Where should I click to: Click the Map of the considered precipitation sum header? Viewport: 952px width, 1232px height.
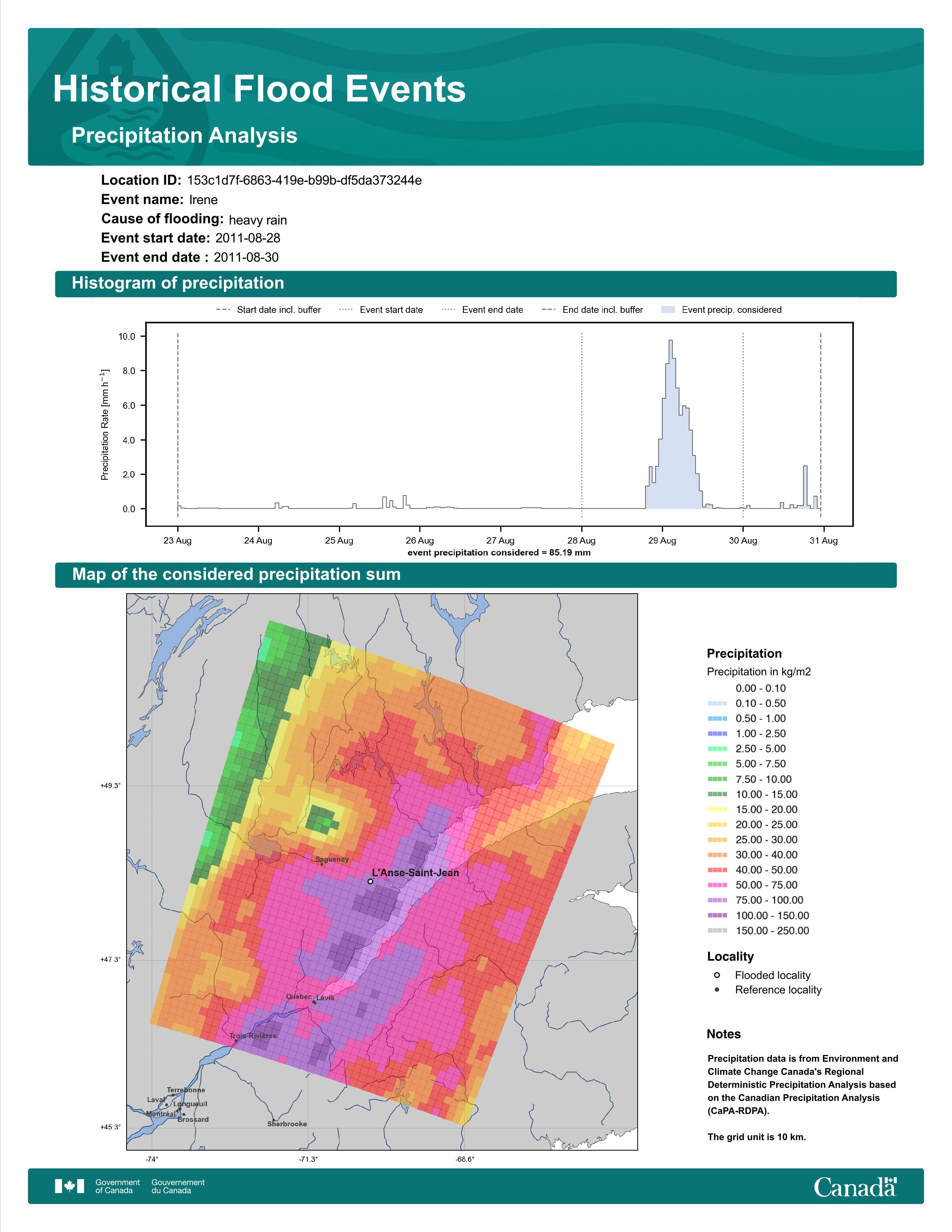(475, 575)
